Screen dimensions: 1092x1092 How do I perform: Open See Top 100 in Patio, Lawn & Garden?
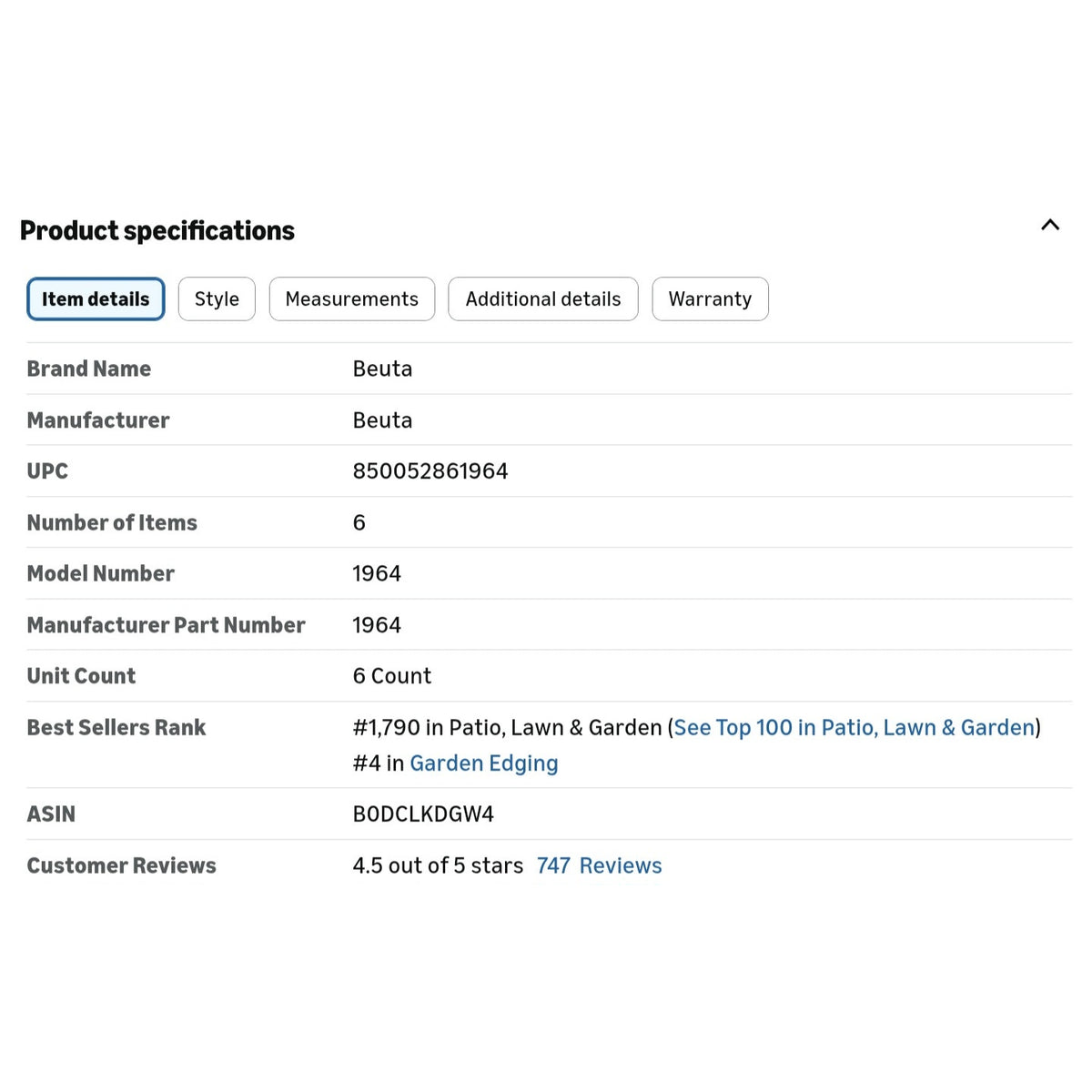[x=854, y=728]
